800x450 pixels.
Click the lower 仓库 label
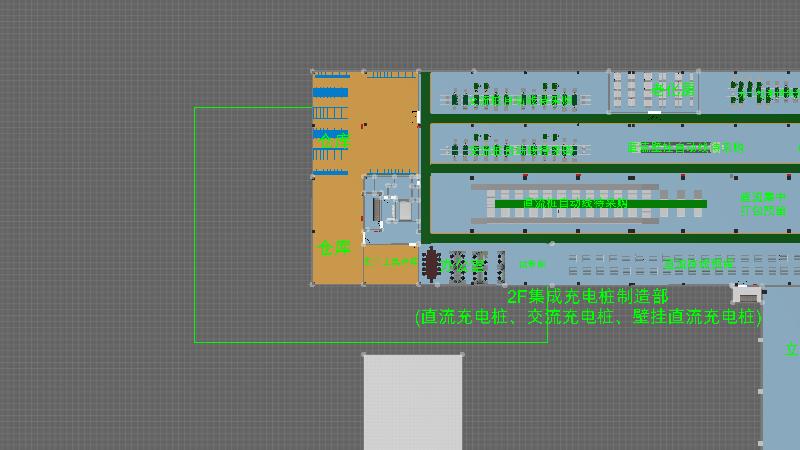(x=334, y=247)
